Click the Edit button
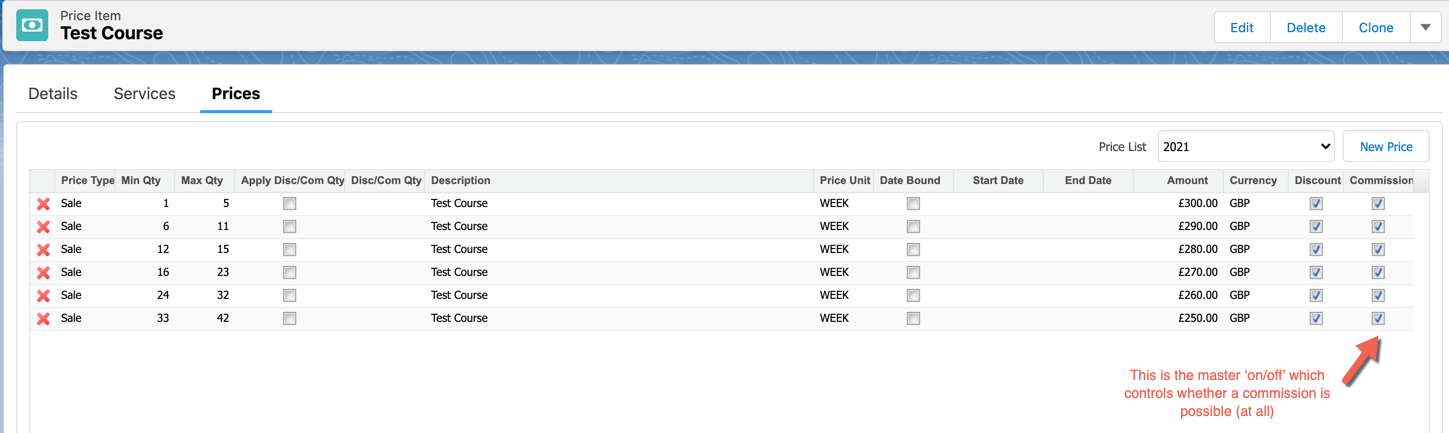The image size is (1449, 433). click(1241, 28)
